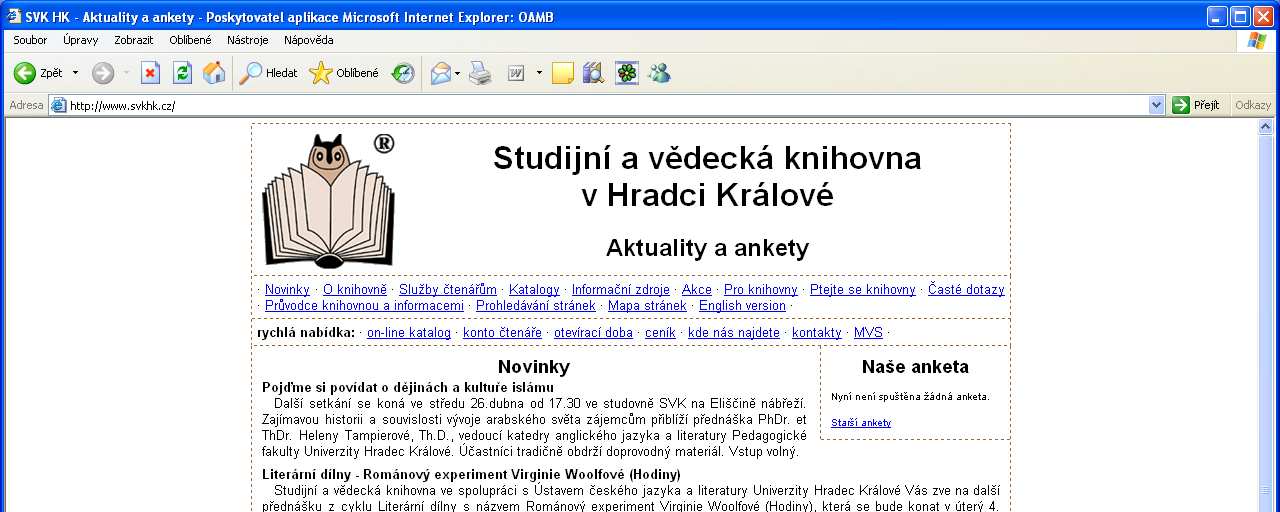Click the page icon in address bar
Screen dimensions: 1280x512
coord(59,105)
